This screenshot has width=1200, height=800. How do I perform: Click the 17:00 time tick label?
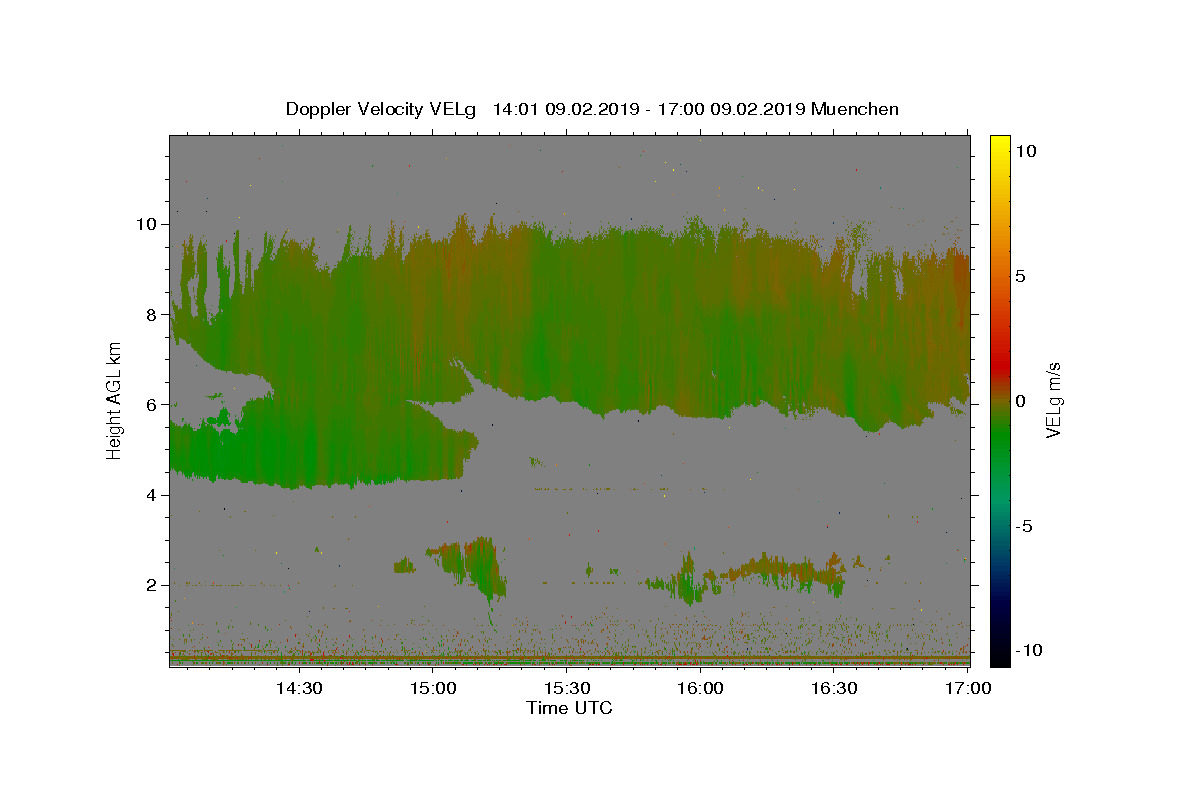point(968,688)
